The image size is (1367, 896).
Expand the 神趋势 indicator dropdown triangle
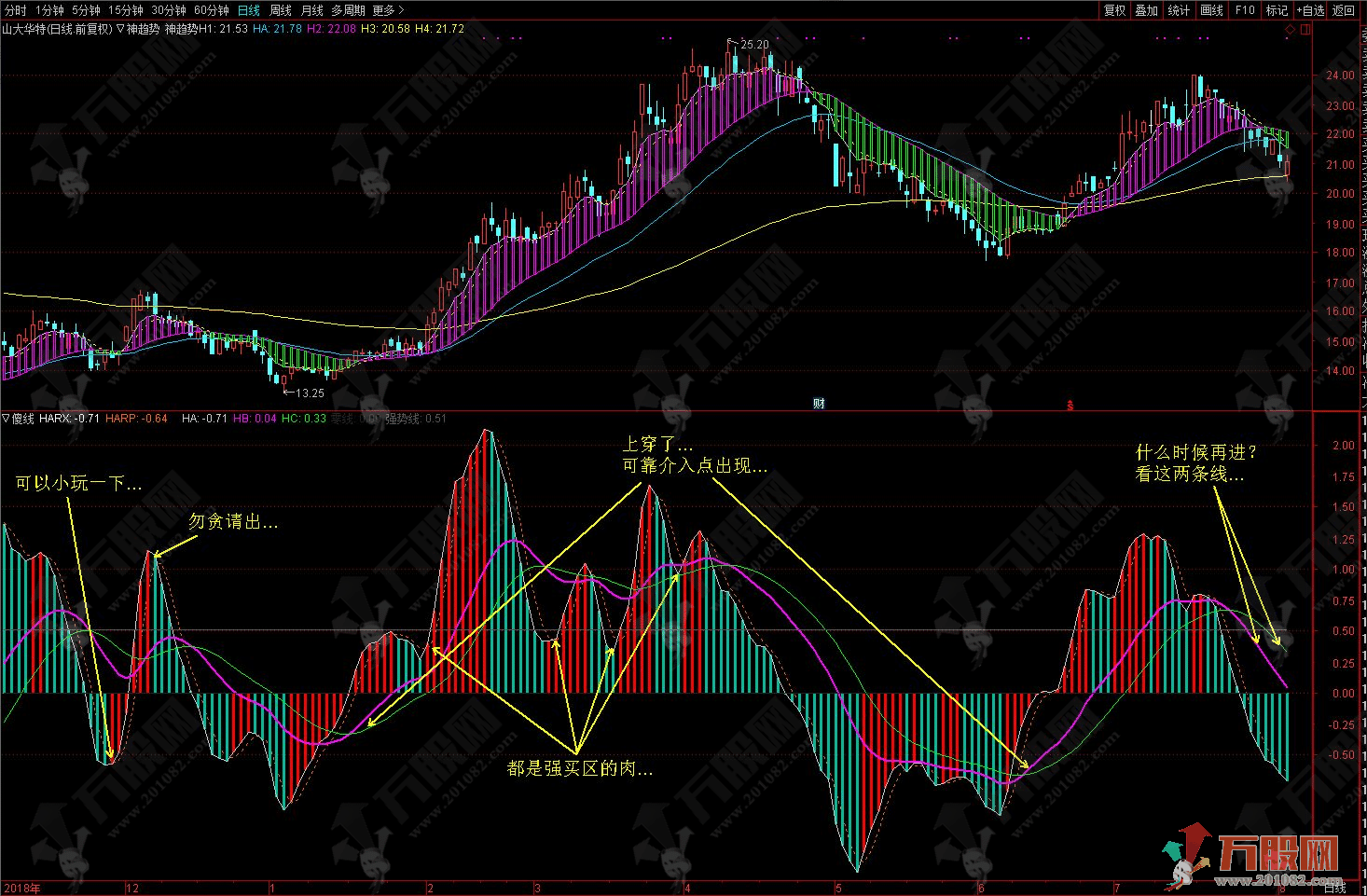[x=120, y=29]
